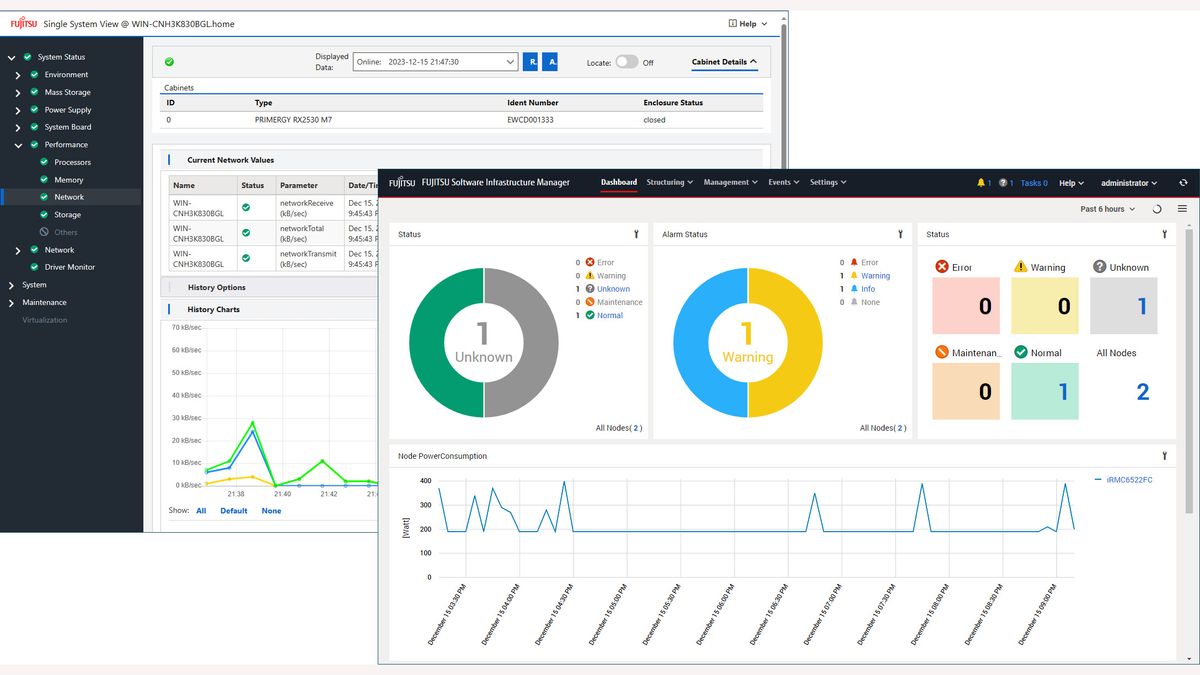Click the refresh icon beside administrator
Viewport: 1200px width, 675px height.
pos(1183,183)
